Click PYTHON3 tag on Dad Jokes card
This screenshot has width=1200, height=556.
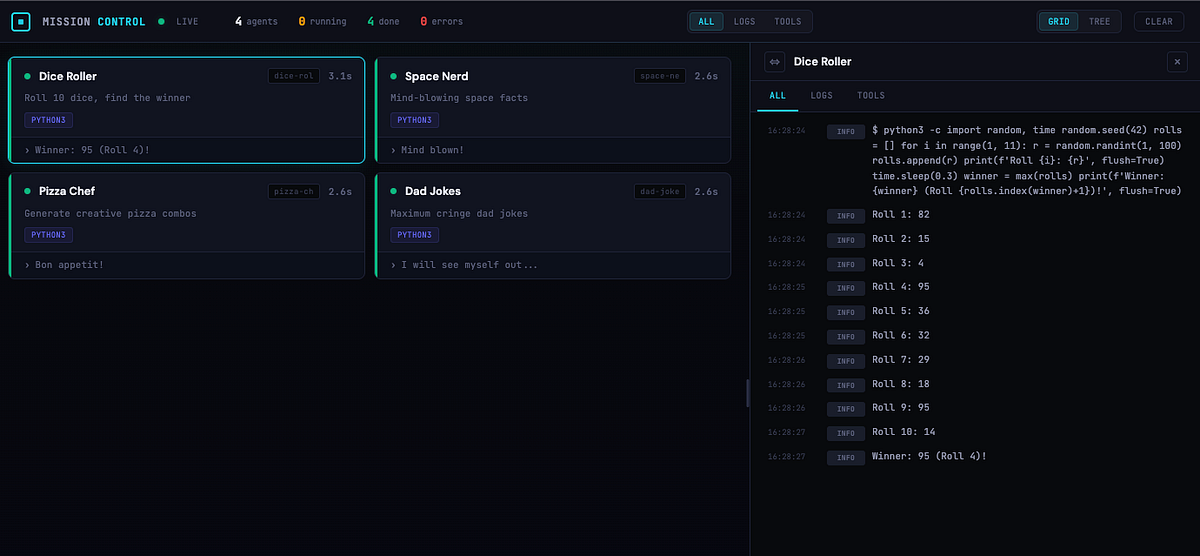coord(414,235)
